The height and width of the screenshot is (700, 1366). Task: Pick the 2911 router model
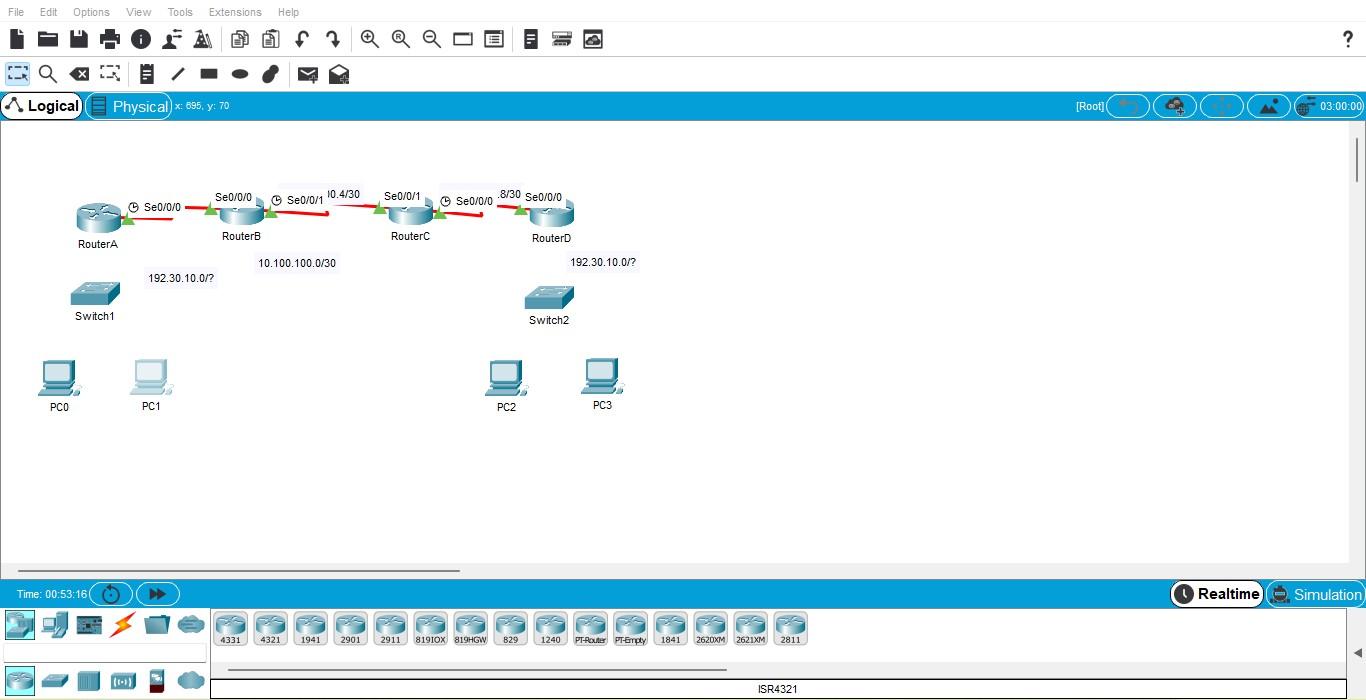tap(390, 629)
